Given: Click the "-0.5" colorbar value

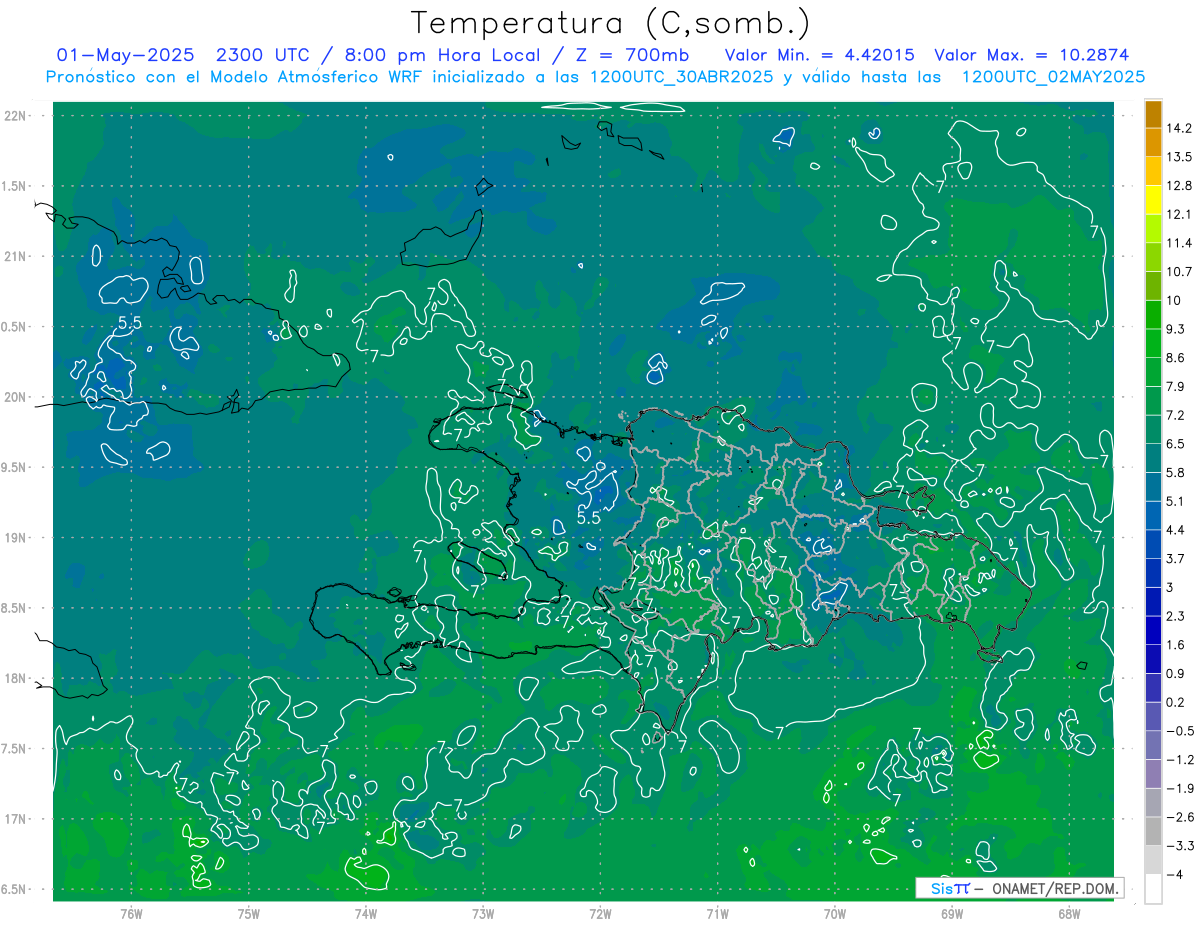Looking at the screenshot, I should 1179,731.
